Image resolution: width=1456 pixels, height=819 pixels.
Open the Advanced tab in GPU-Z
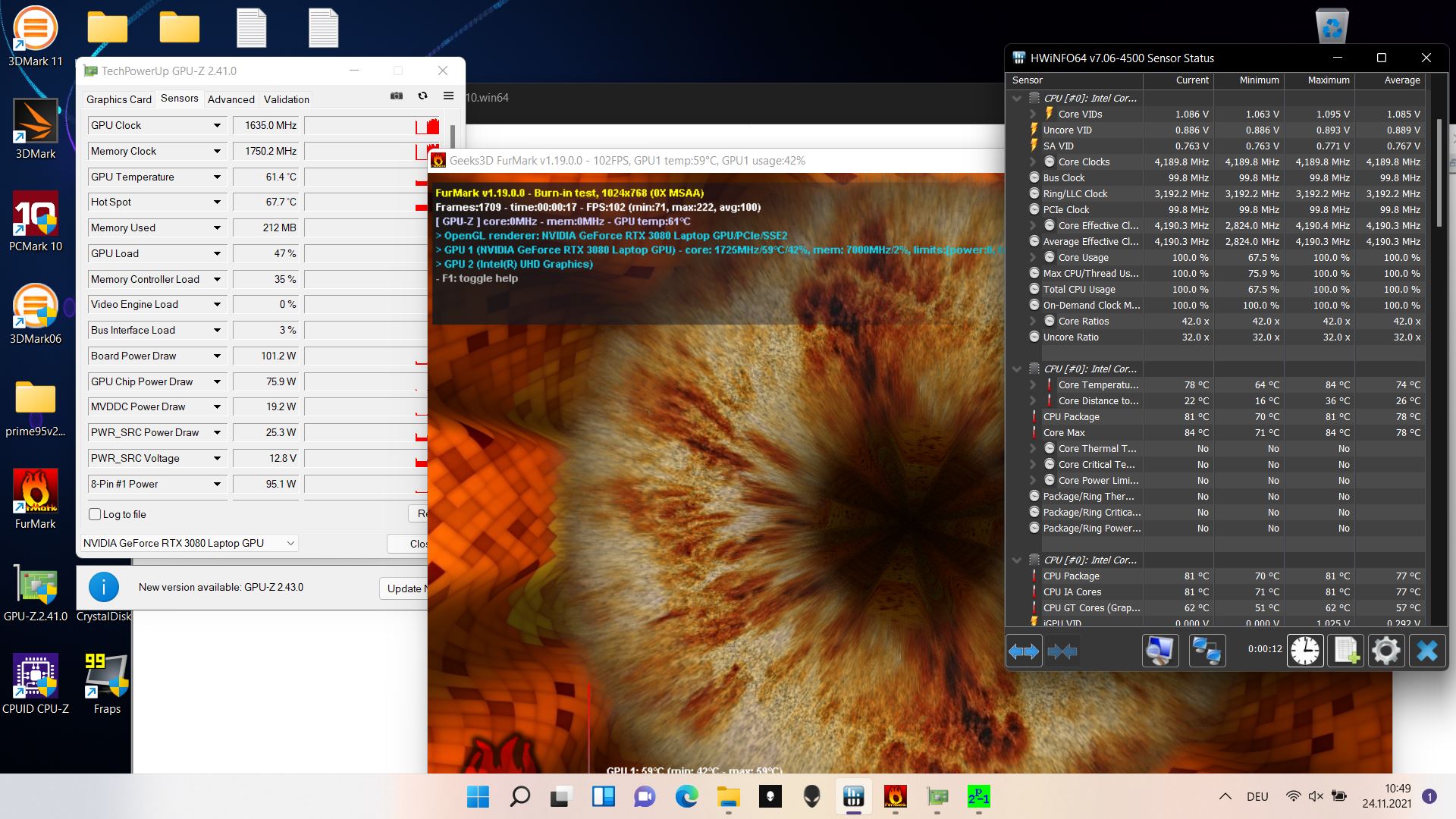[231, 99]
